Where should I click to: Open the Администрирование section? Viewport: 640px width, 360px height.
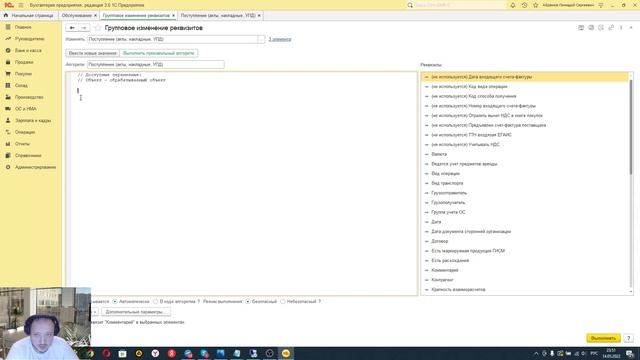(35, 167)
